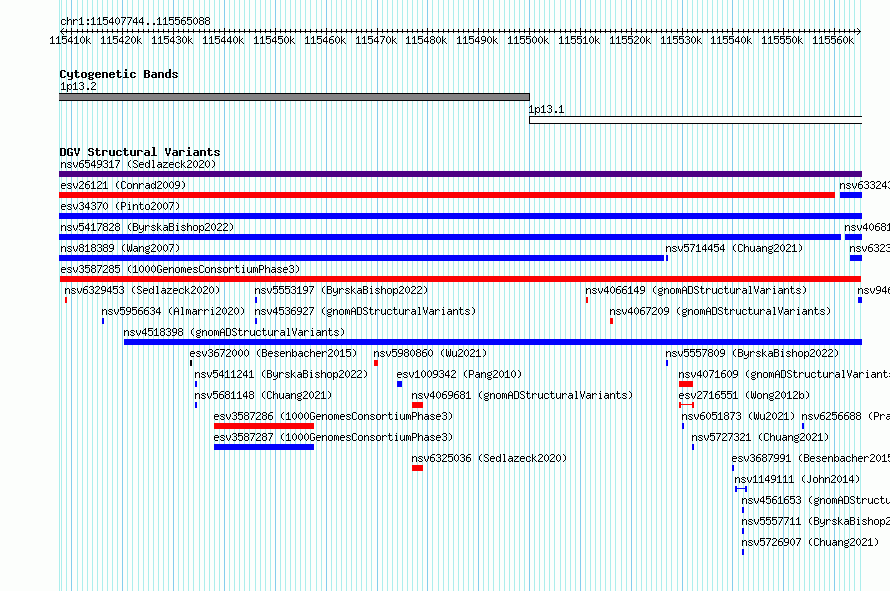Viewport: 890px width, 591px height.
Task: Click the 115500k ruler tick label
Action: (x=528, y=40)
